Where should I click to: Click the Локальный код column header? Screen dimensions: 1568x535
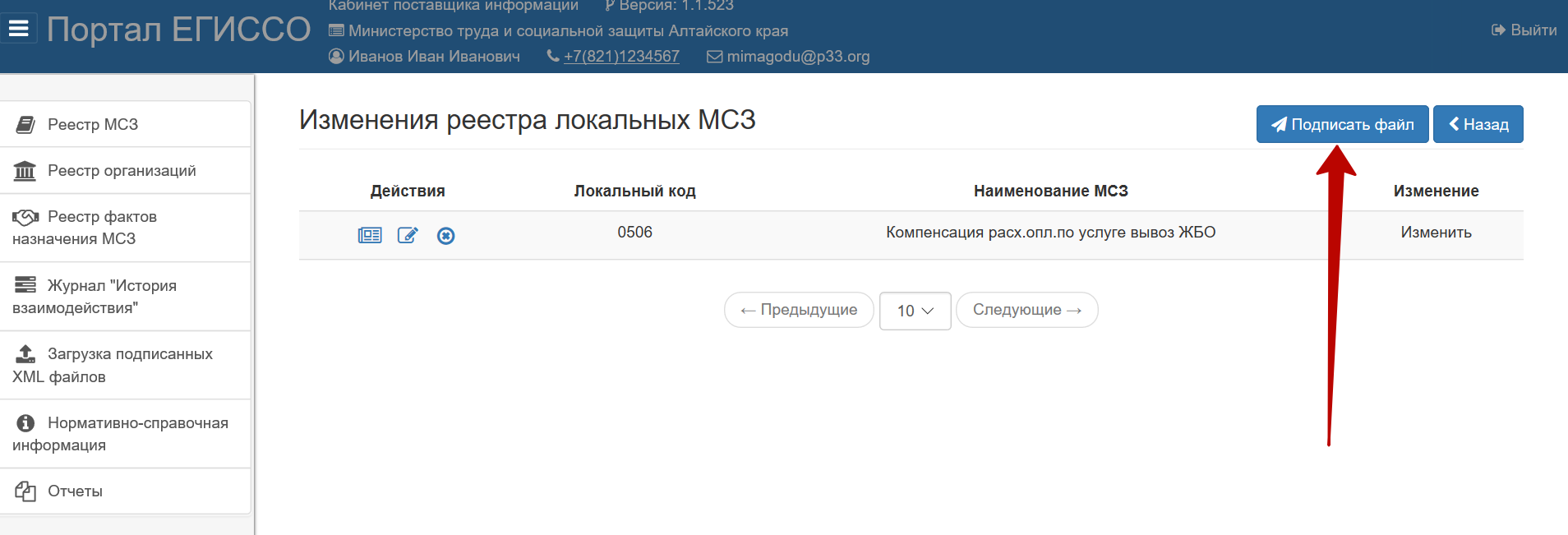tap(634, 191)
